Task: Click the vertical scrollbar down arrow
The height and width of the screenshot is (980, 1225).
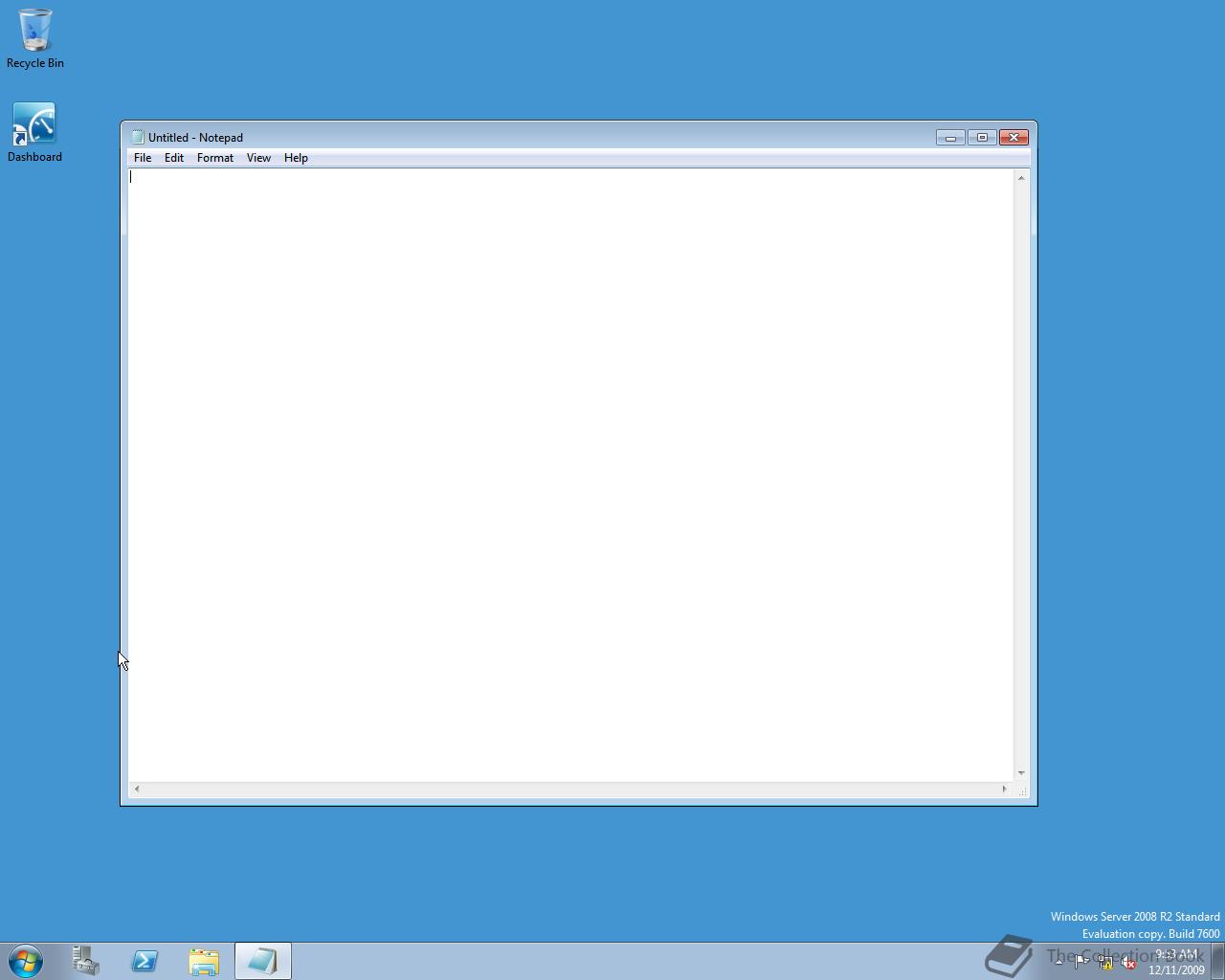Action: pos(1021,773)
